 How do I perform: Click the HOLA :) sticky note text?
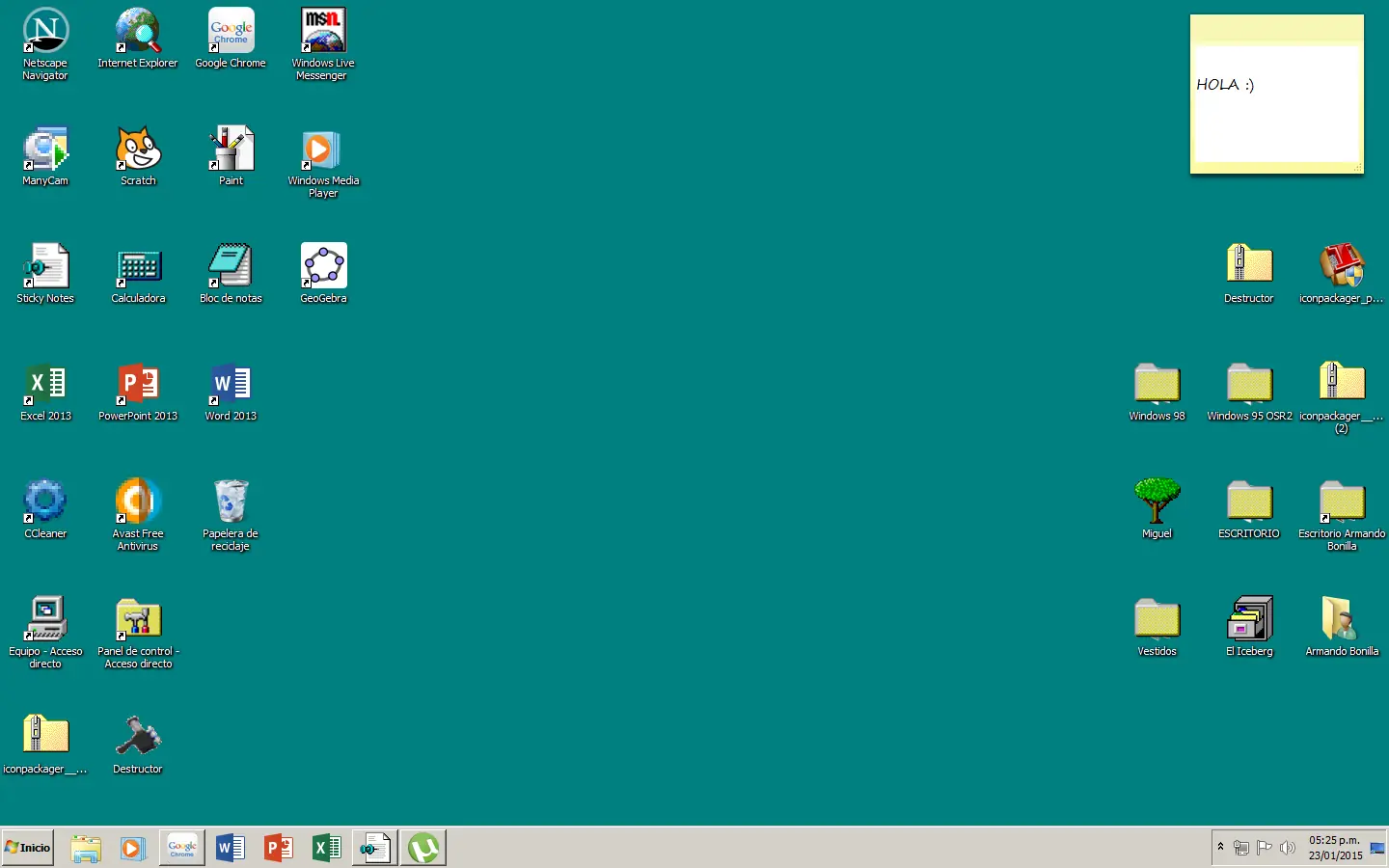pyautogui.click(x=1225, y=85)
